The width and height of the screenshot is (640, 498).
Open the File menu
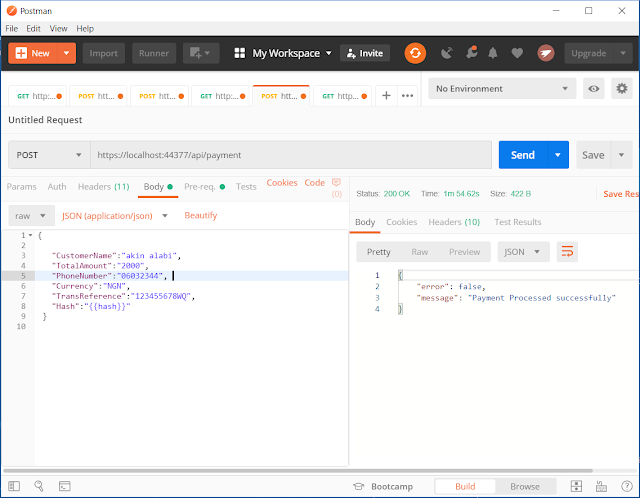coord(11,29)
